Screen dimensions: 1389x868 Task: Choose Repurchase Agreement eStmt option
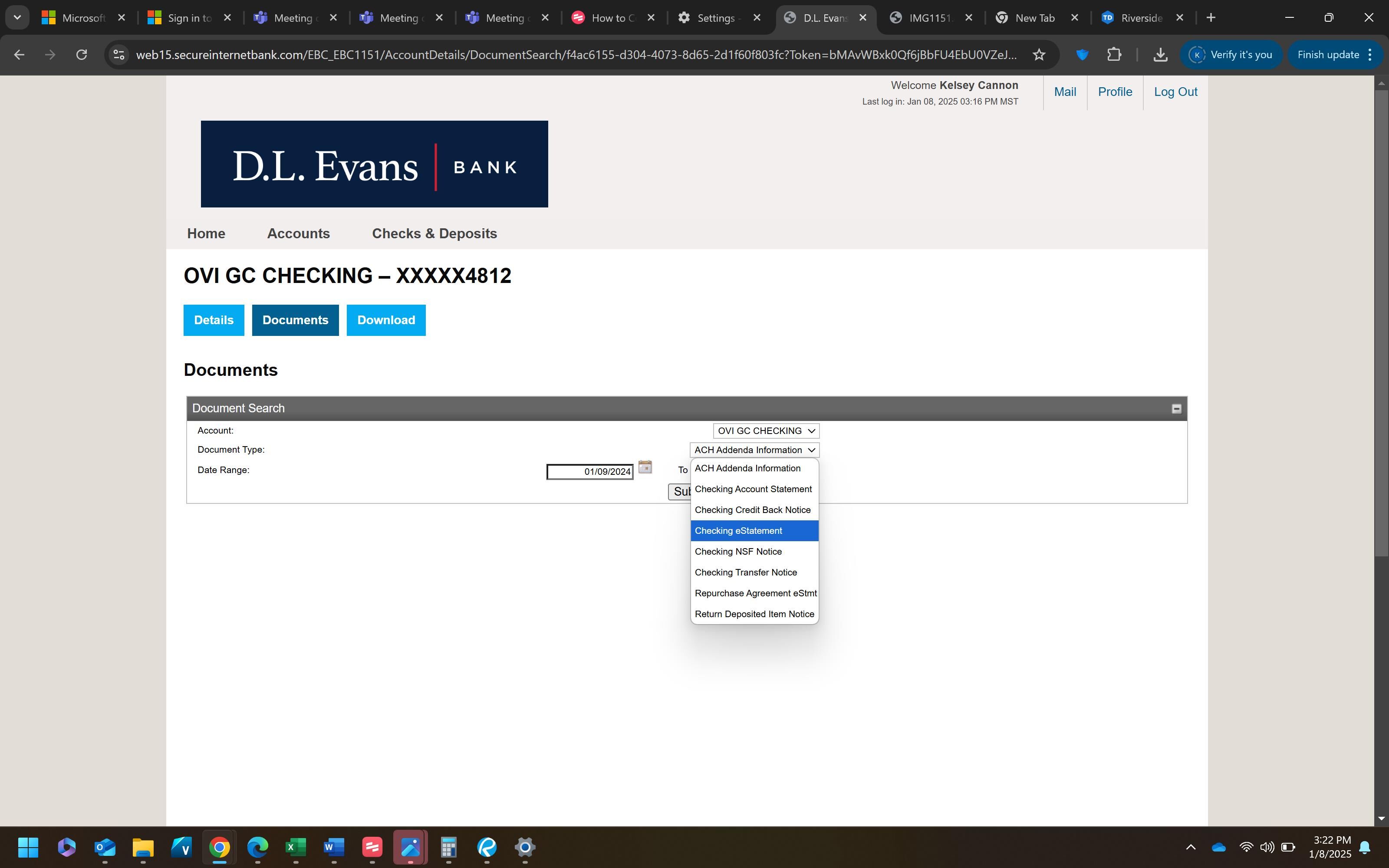pyautogui.click(x=754, y=593)
